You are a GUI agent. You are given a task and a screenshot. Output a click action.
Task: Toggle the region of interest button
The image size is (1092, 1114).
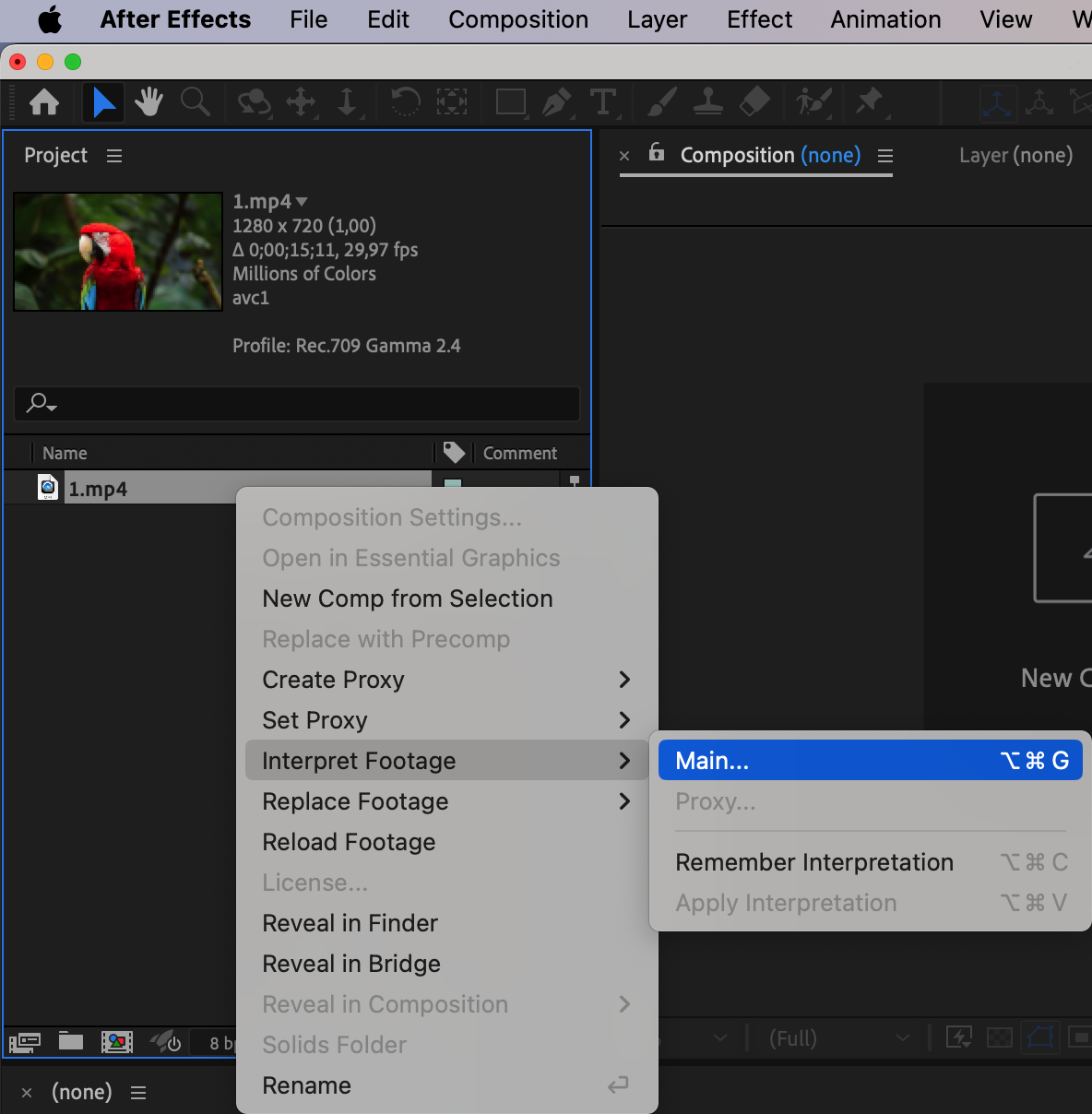tap(1039, 1038)
